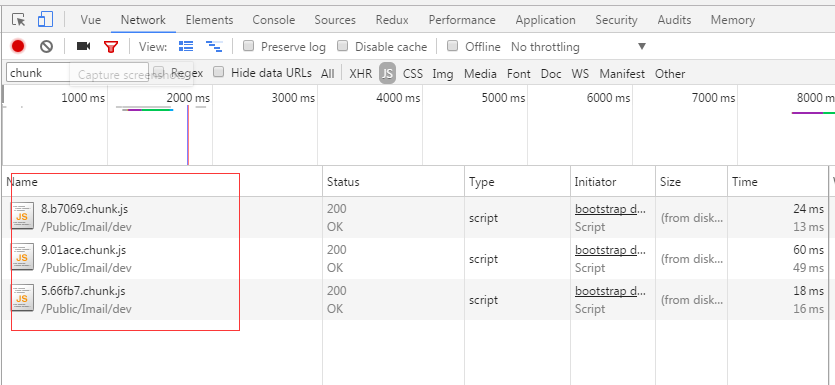Enable the Preserve log checkbox
This screenshot has width=835, height=385.
coord(248,46)
